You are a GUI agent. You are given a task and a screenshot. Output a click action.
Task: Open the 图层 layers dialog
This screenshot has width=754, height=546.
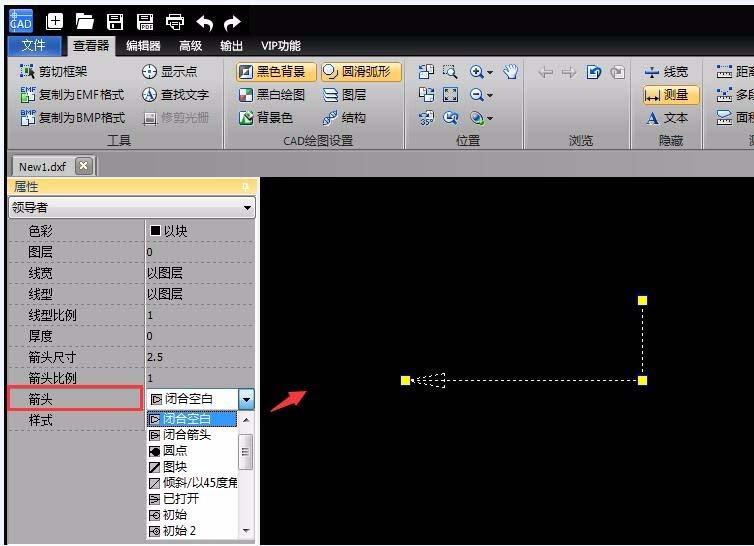345,95
